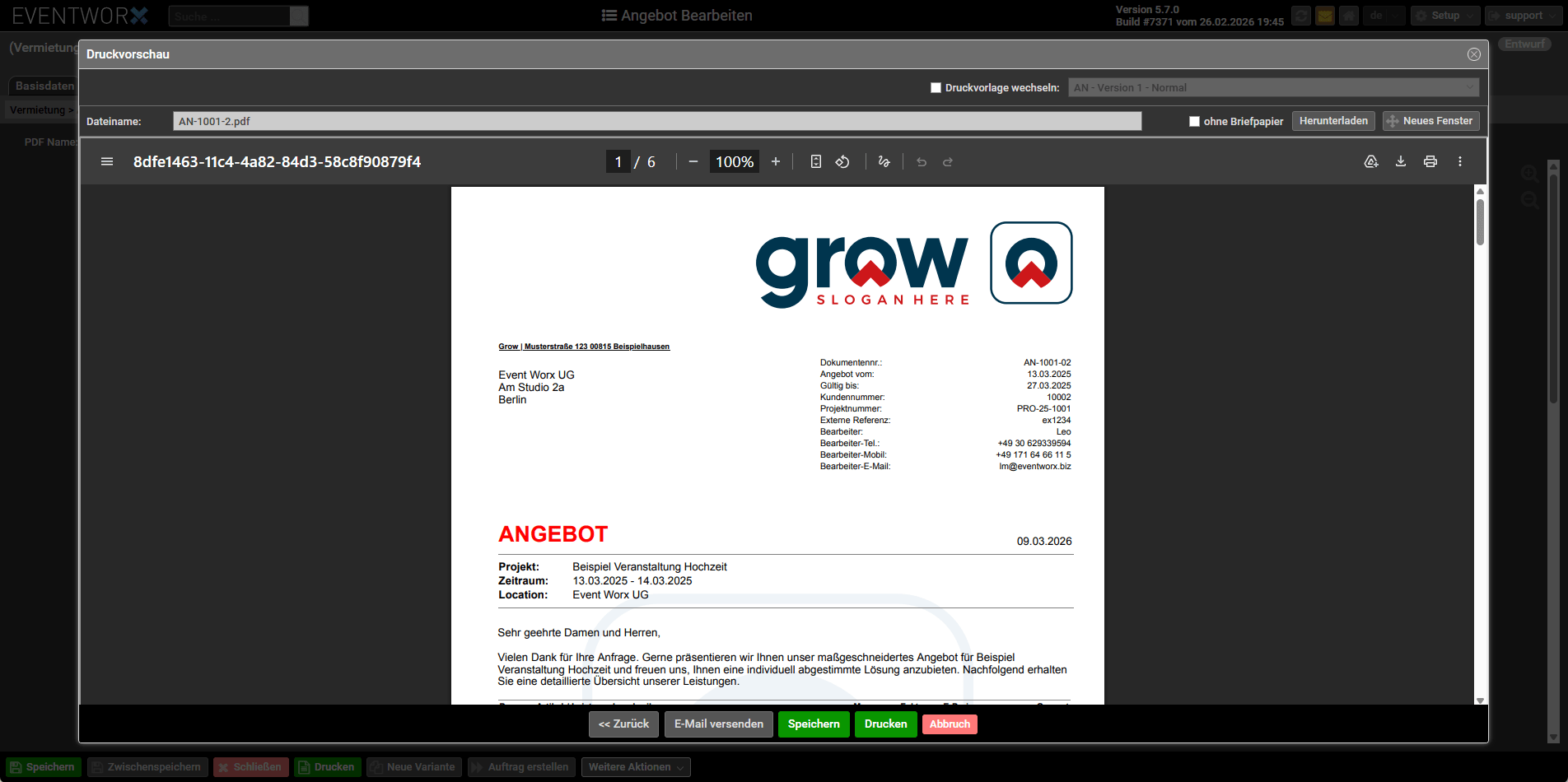This screenshot has height=782, width=1568.
Task: Open preview via Neues Fenster button
Action: [1430, 121]
